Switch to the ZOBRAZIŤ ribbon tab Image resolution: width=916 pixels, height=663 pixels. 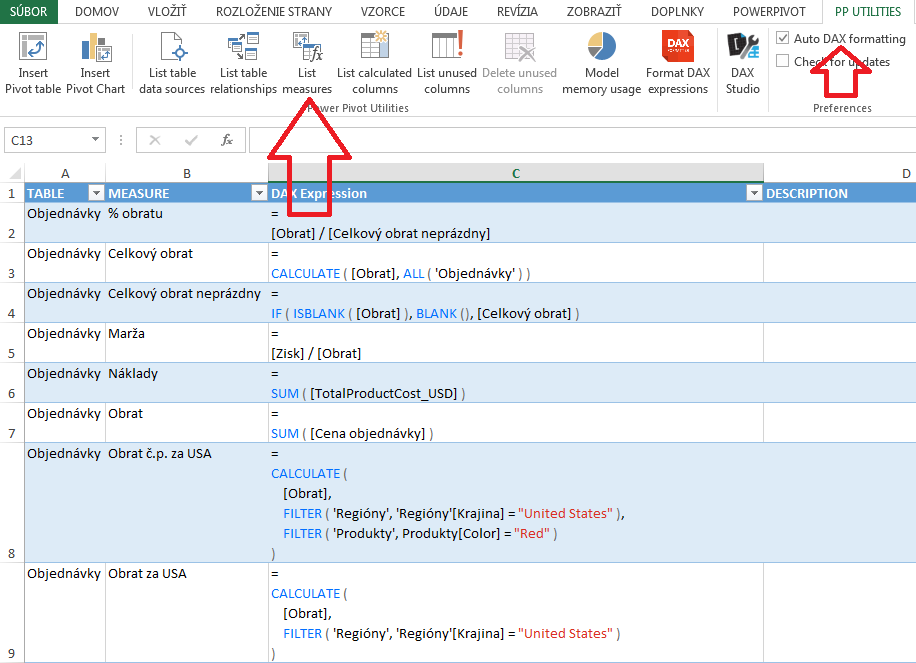click(x=594, y=12)
